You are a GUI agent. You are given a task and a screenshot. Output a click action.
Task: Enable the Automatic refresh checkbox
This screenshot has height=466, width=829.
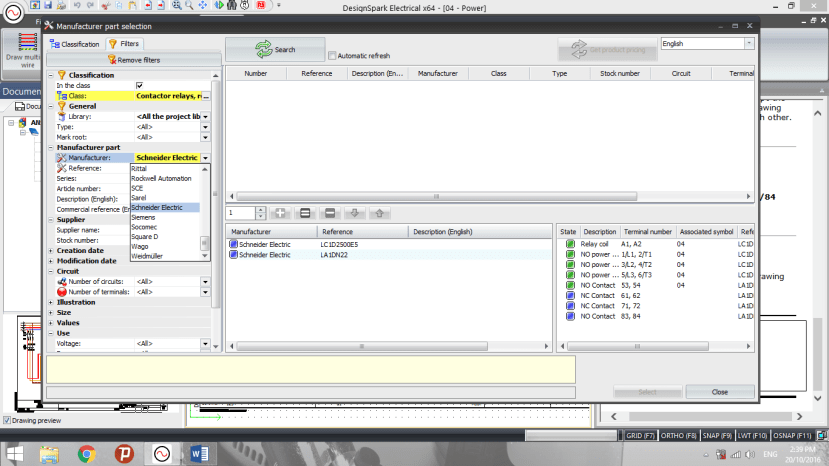[x=332, y=56]
